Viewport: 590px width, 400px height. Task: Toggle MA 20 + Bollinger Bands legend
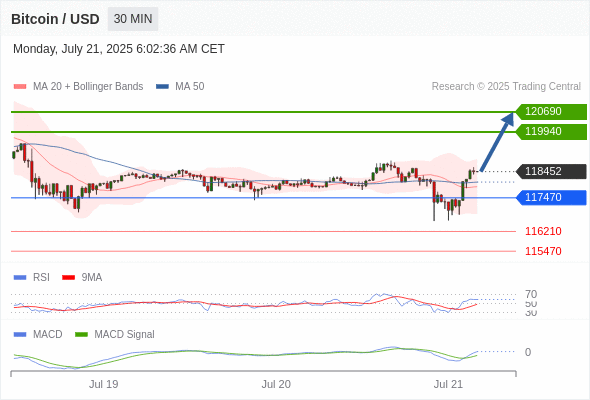point(78,87)
